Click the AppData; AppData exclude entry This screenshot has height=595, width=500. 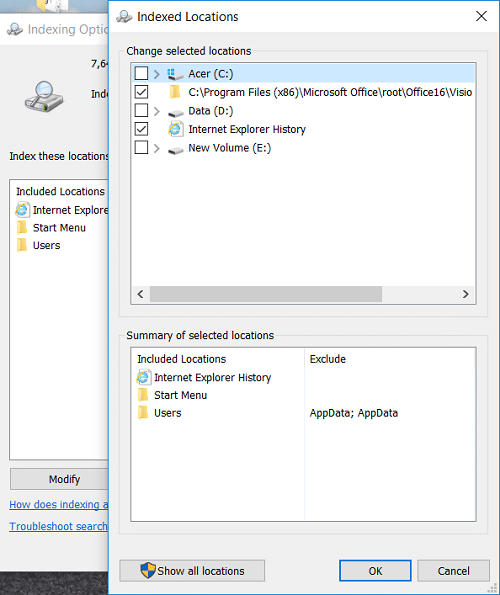tap(354, 413)
